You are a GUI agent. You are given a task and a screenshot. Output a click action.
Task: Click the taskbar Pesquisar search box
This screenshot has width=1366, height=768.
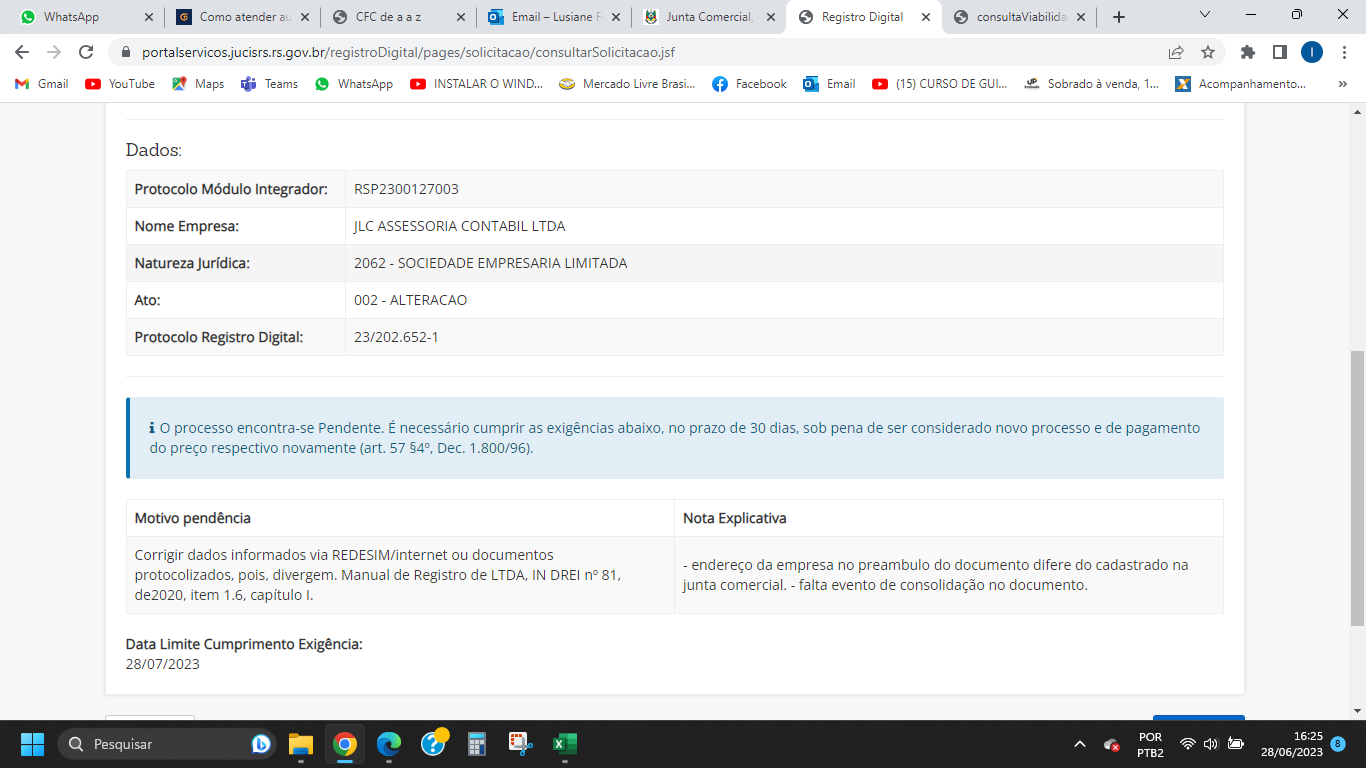tap(166, 744)
